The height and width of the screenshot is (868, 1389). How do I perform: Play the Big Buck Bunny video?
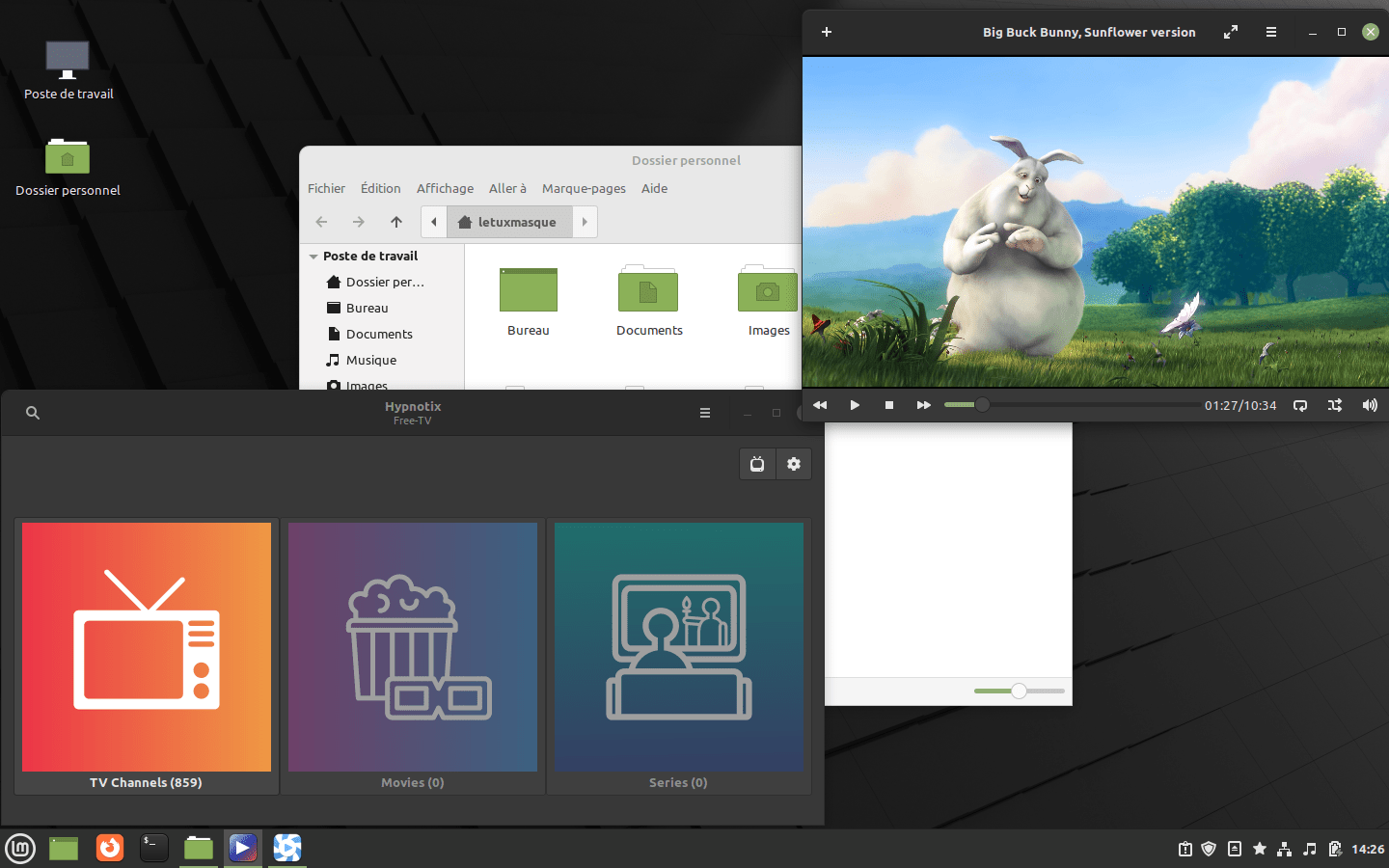pos(855,405)
